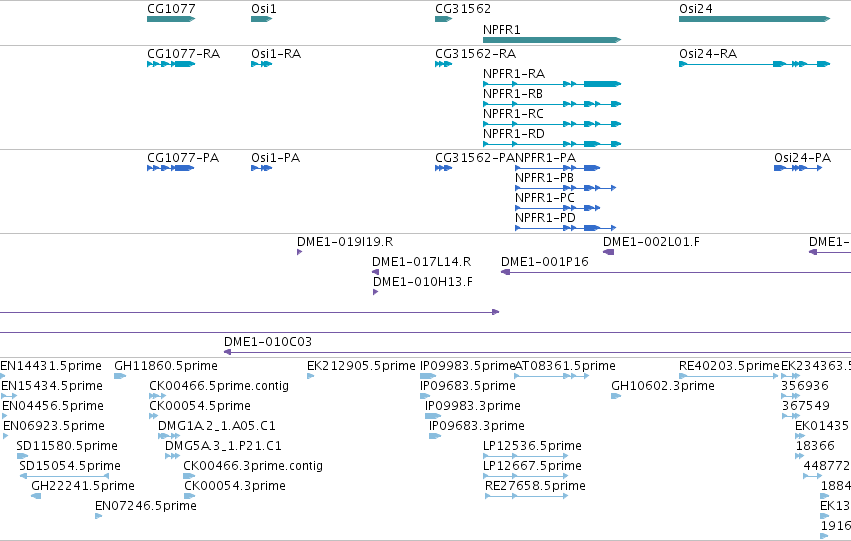Select the DME1-002L01.F clone end label
The width and height of the screenshot is (851, 541).
[651, 242]
